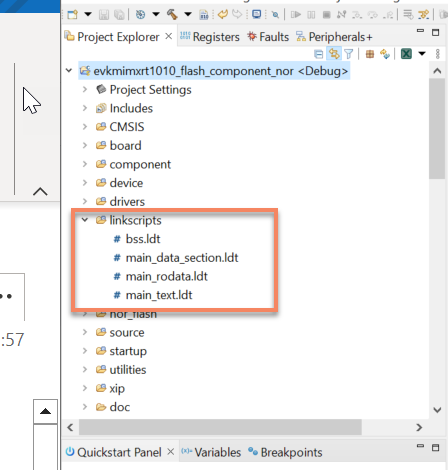The height and width of the screenshot is (470, 448).
Task: Collapse the linkscripts folder
Action: click(85, 220)
